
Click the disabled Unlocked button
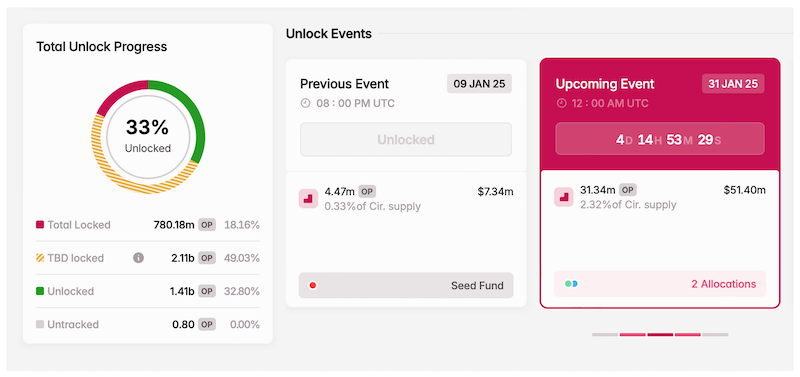[406, 139]
